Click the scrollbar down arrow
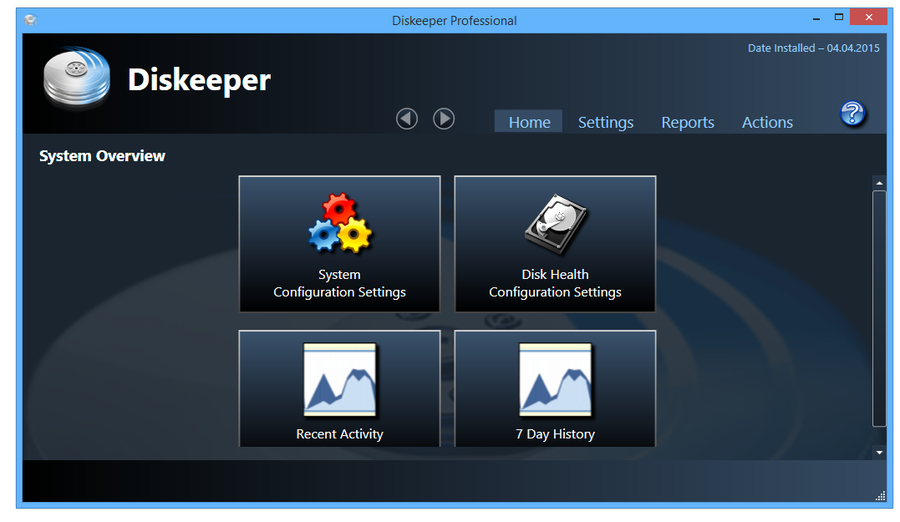The width and height of the screenshot is (900, 522). (x=879, y=453)
